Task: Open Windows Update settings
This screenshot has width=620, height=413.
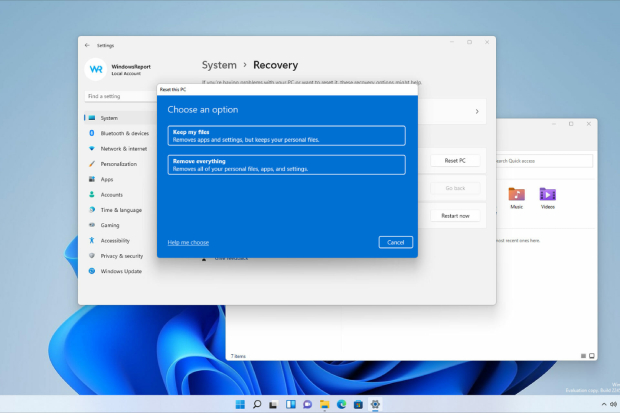Action: tap(120, 271)
